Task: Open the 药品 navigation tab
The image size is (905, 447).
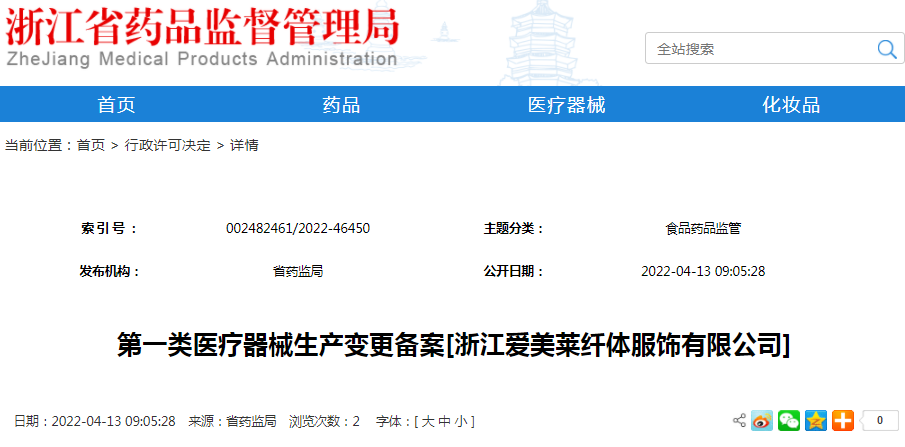Action: 341,105
